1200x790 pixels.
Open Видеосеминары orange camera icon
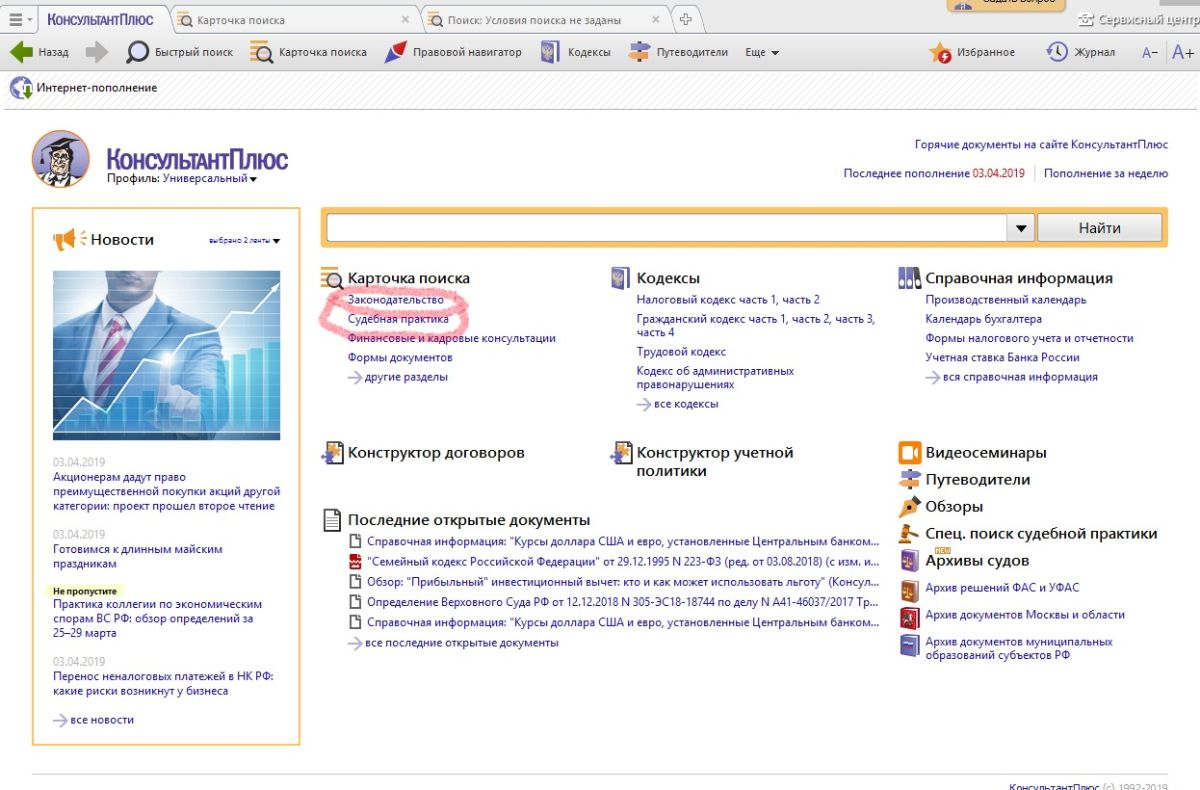click(x=909, y=453)
